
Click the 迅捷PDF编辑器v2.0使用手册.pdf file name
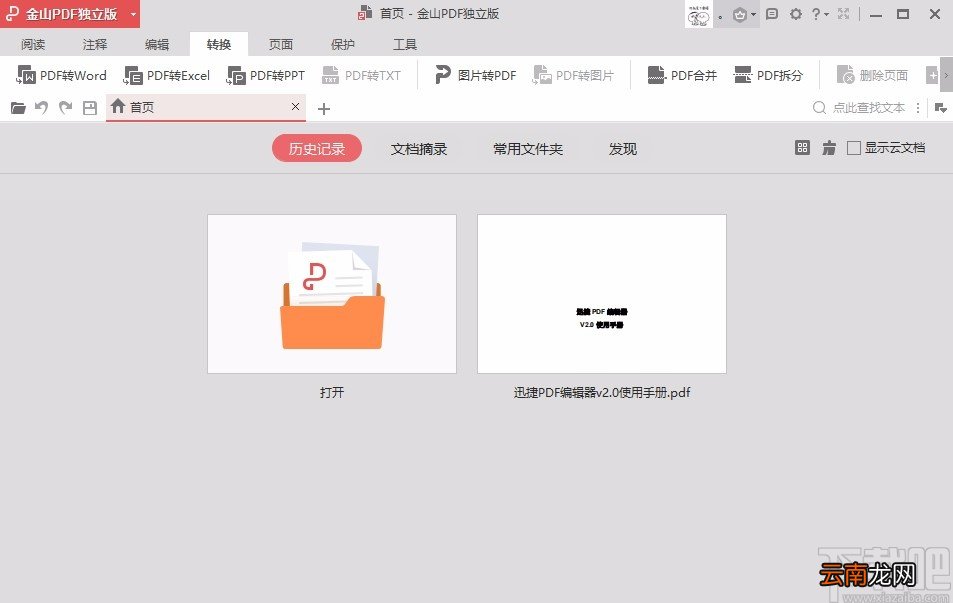[602, 393]
